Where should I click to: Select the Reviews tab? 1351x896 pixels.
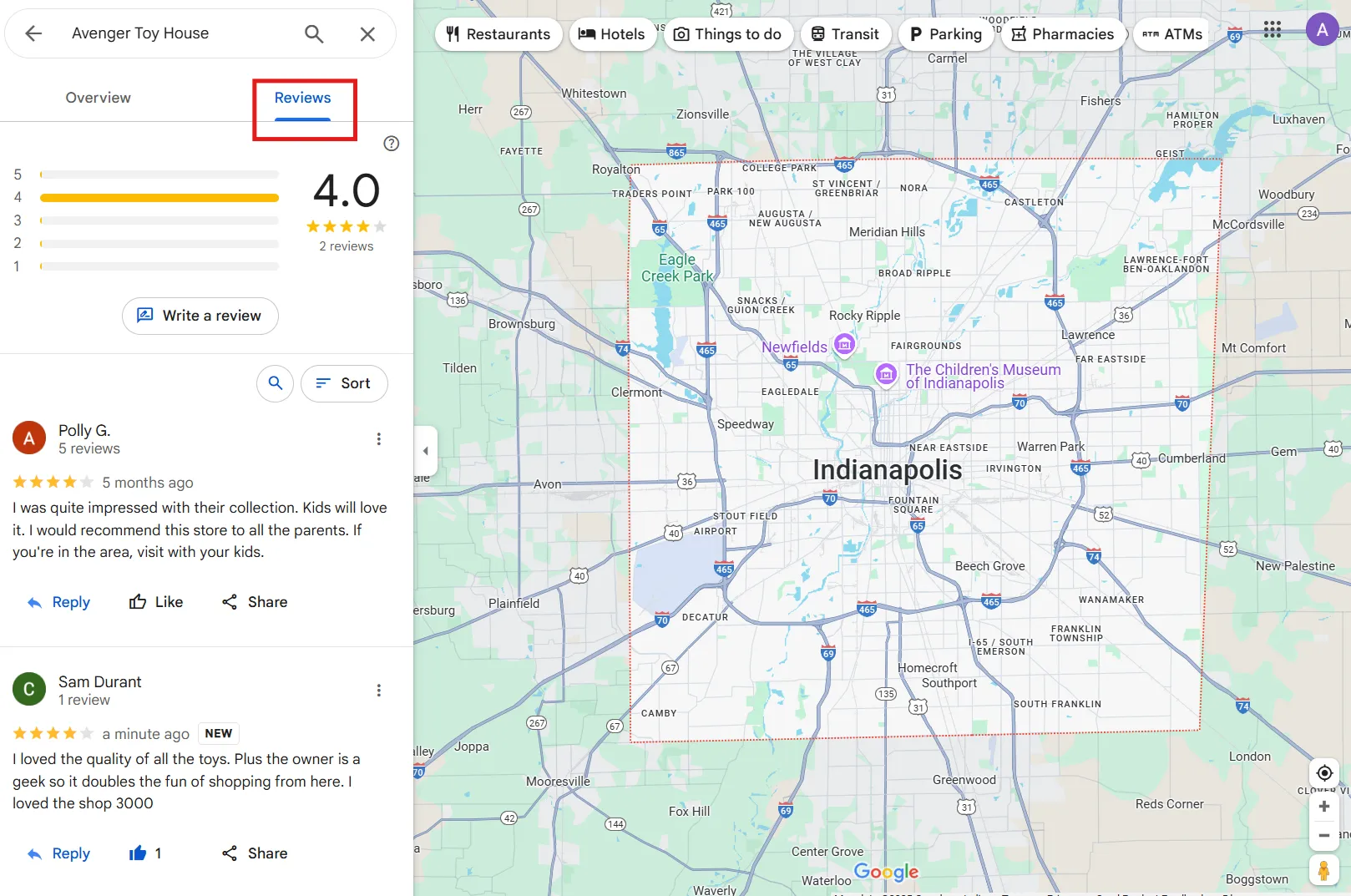[302, 98]
